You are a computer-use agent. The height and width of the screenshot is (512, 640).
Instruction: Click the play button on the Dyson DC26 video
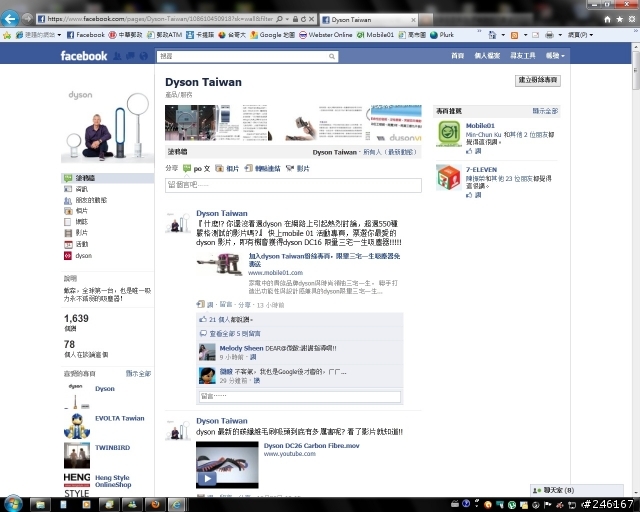pyautogui.click(x=207, y=479)
